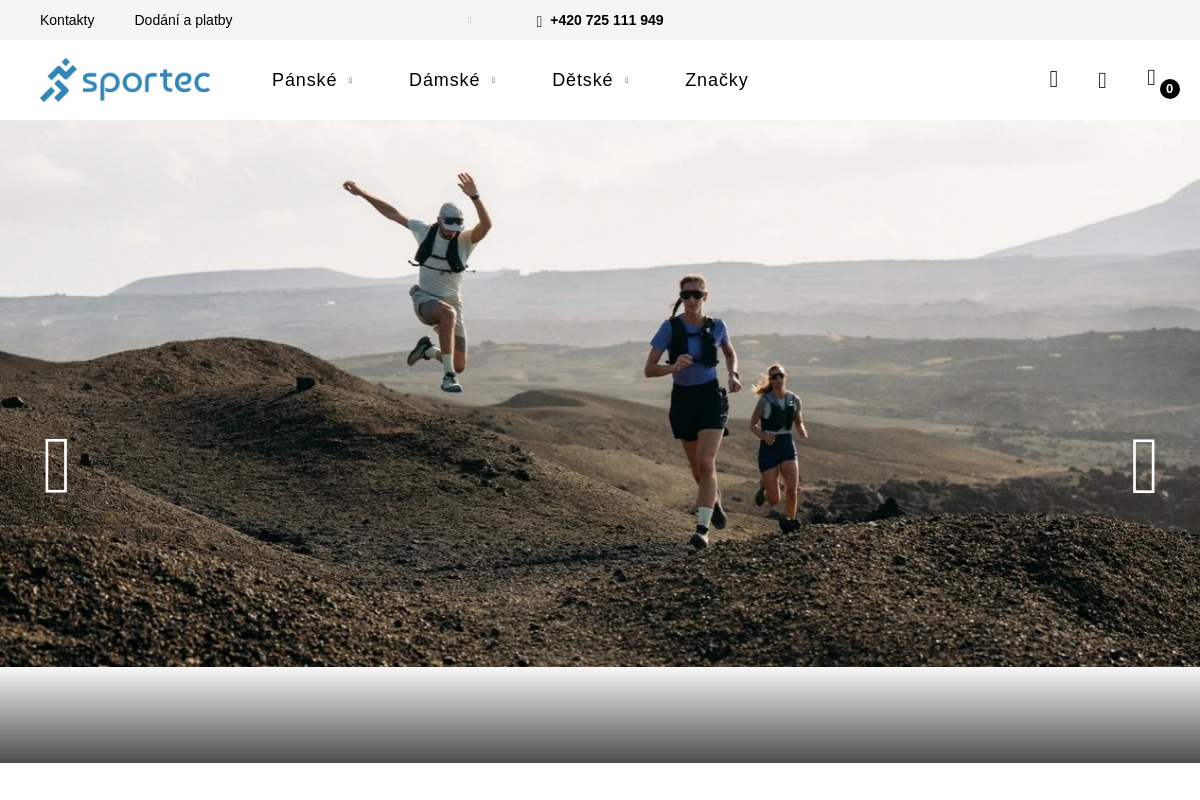
Task: Click the Sportec logo
Action: 125,80
